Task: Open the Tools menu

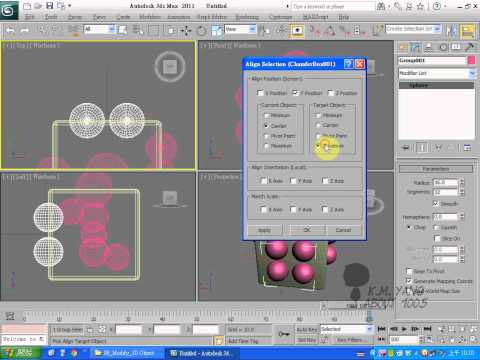Action: 51,17
